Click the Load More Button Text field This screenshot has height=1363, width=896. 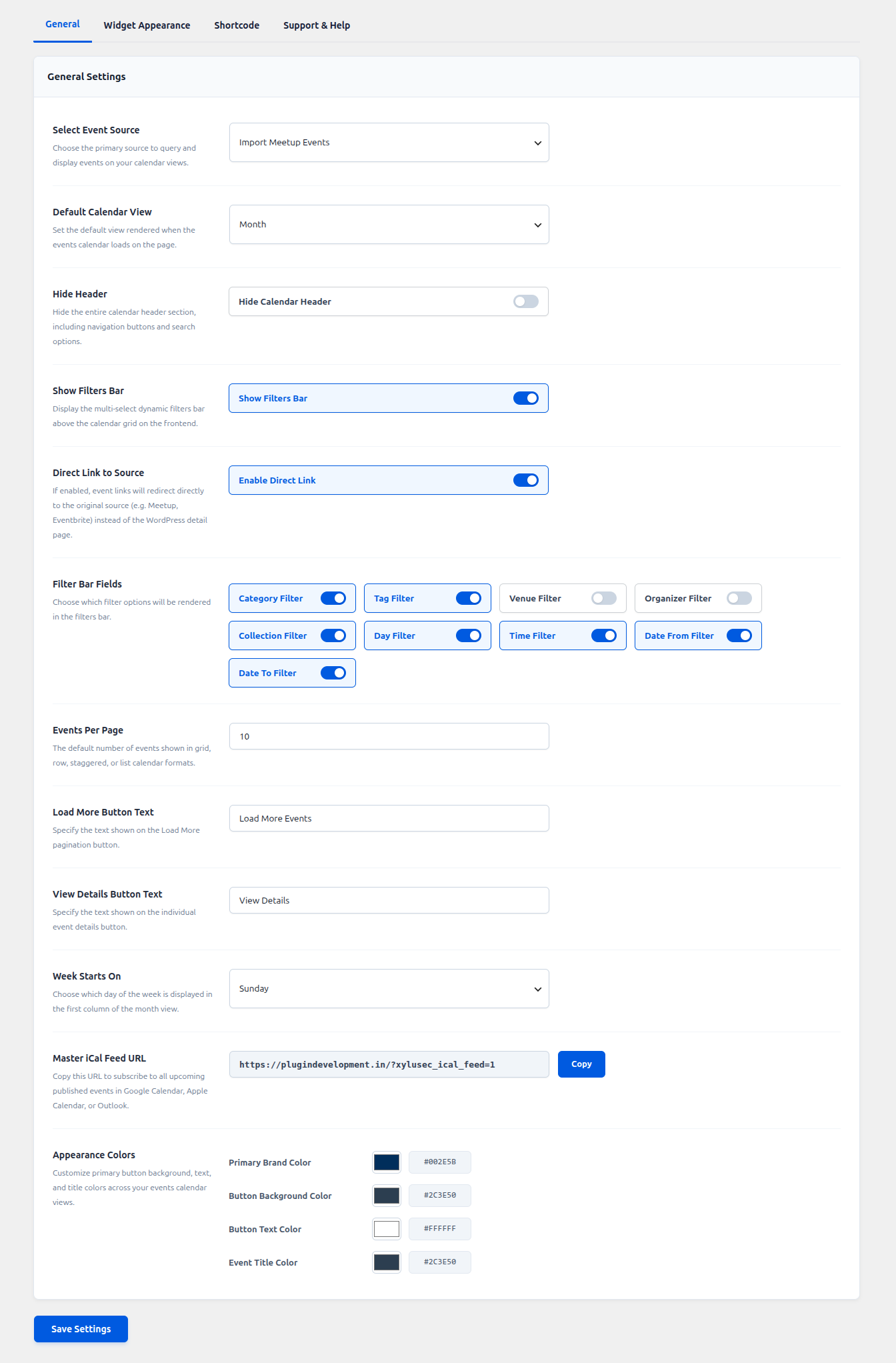[x=389, y=818]
